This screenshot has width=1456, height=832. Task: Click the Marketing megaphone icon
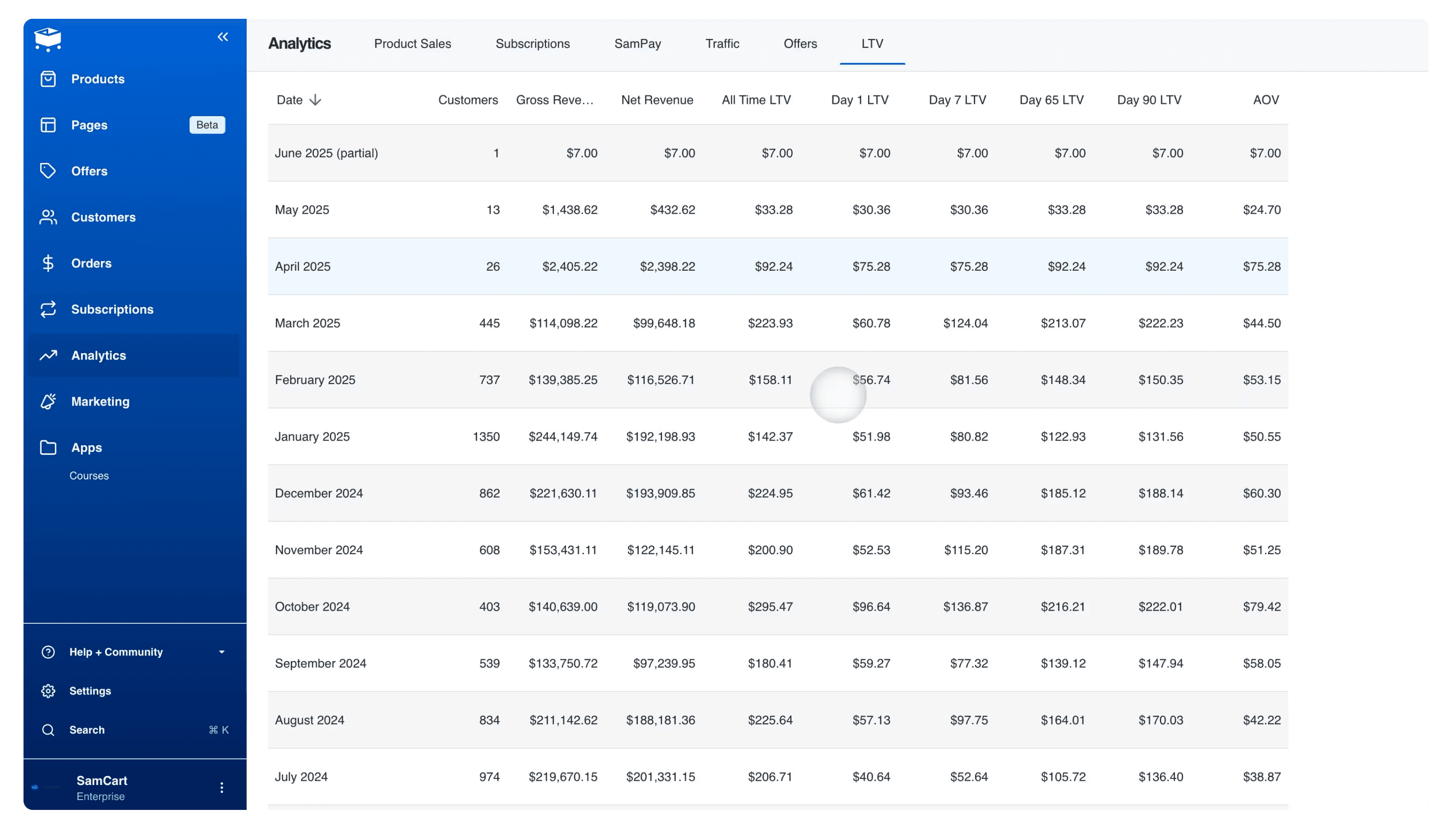pos(48,402)
